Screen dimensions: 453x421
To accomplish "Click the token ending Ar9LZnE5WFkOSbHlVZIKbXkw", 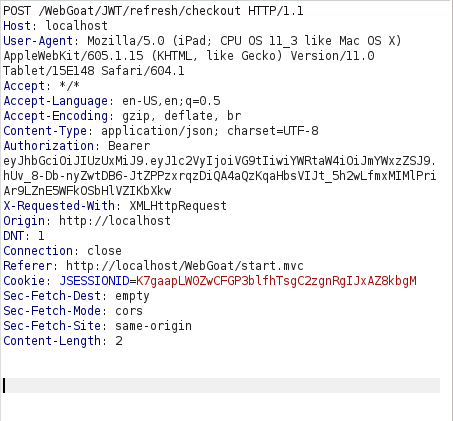I will 87,191.
